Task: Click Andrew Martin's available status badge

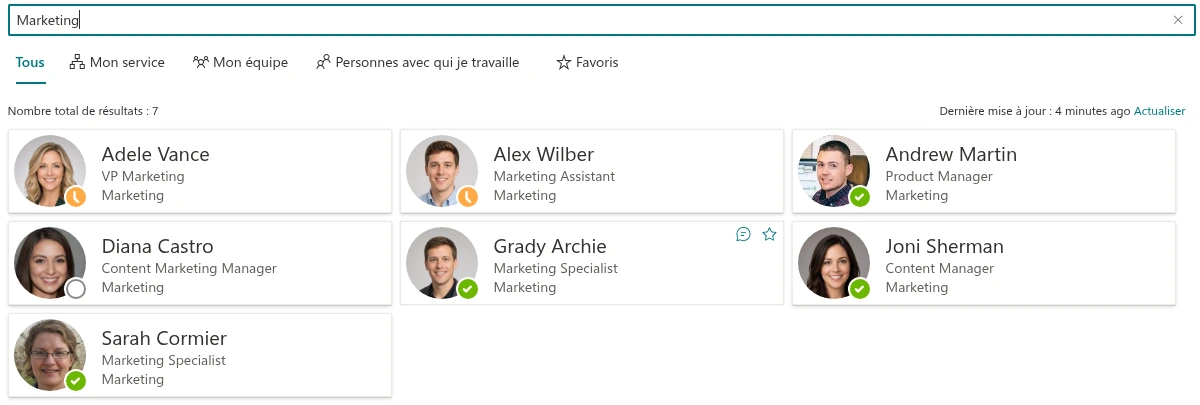Action: pos(860,197)
